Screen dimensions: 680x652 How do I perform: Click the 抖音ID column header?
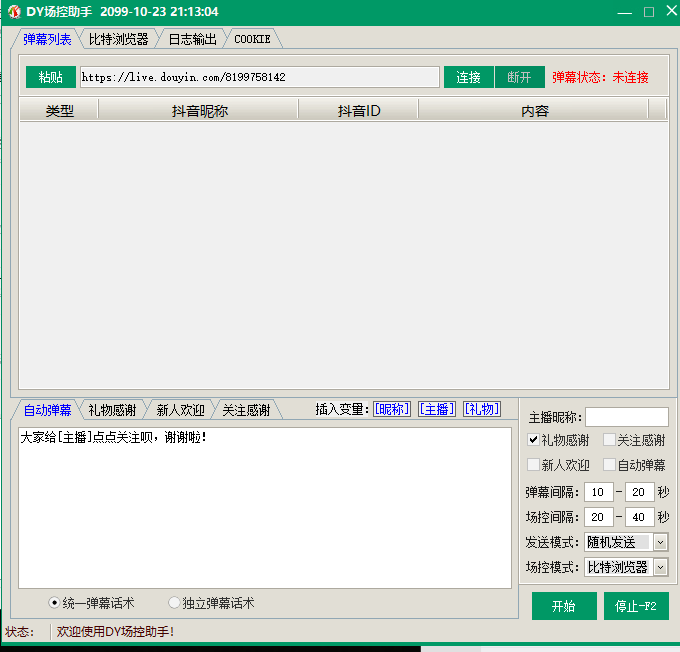pos(359,111)
